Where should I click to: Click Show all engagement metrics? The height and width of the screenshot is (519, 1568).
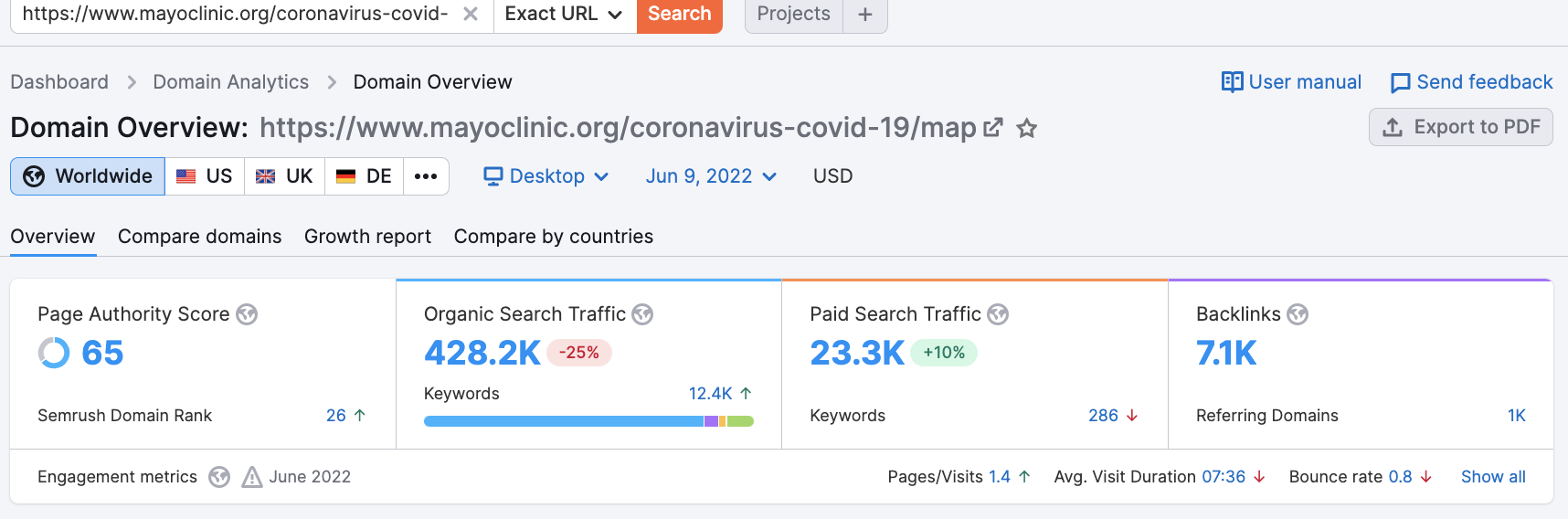pyautogui.click(x=1493, y=477)
